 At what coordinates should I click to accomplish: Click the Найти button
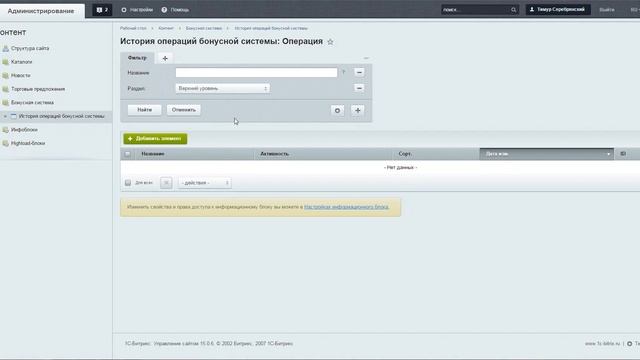pyautogui.click(x=144, y=110)
